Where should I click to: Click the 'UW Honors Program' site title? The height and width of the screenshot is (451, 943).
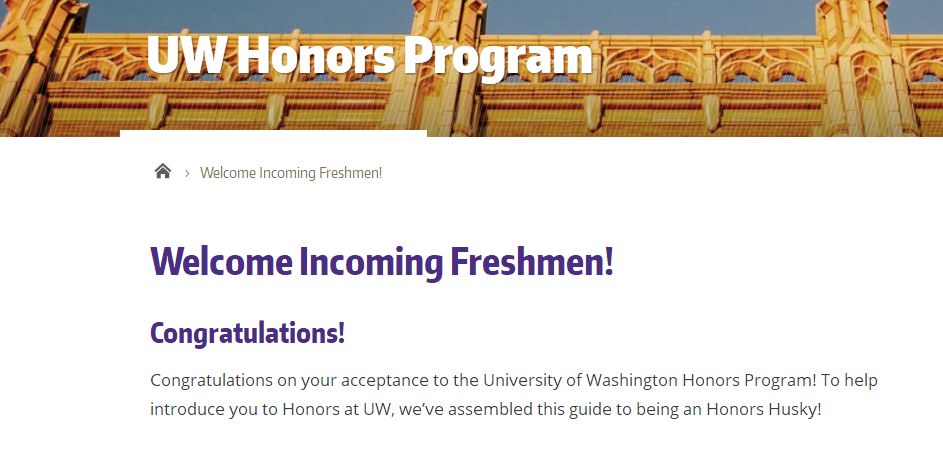click(x=369, y=56)
